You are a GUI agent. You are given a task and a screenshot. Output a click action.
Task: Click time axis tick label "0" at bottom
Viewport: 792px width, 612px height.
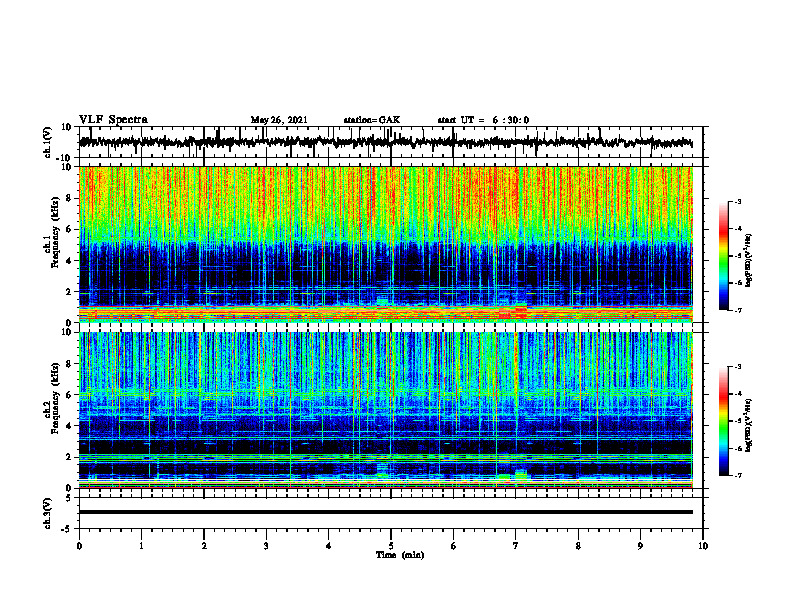point(79,546)
